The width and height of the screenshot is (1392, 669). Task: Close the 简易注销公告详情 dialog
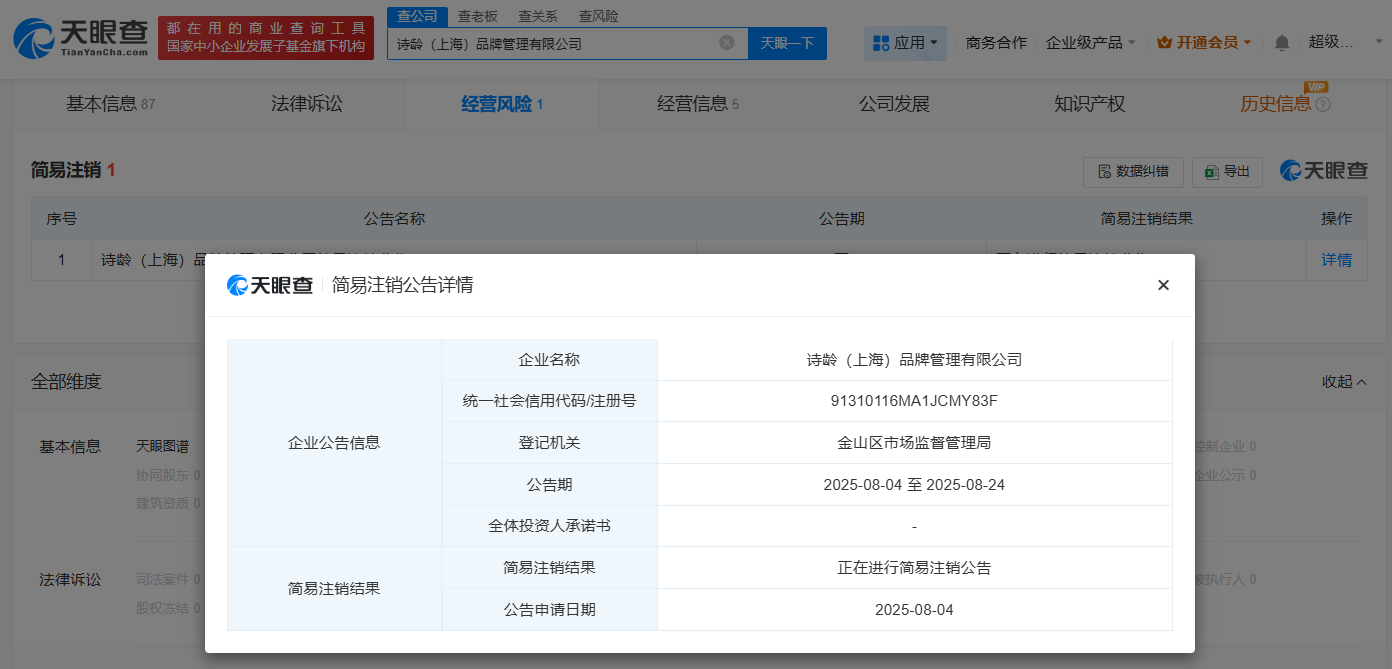[1163, 285]
